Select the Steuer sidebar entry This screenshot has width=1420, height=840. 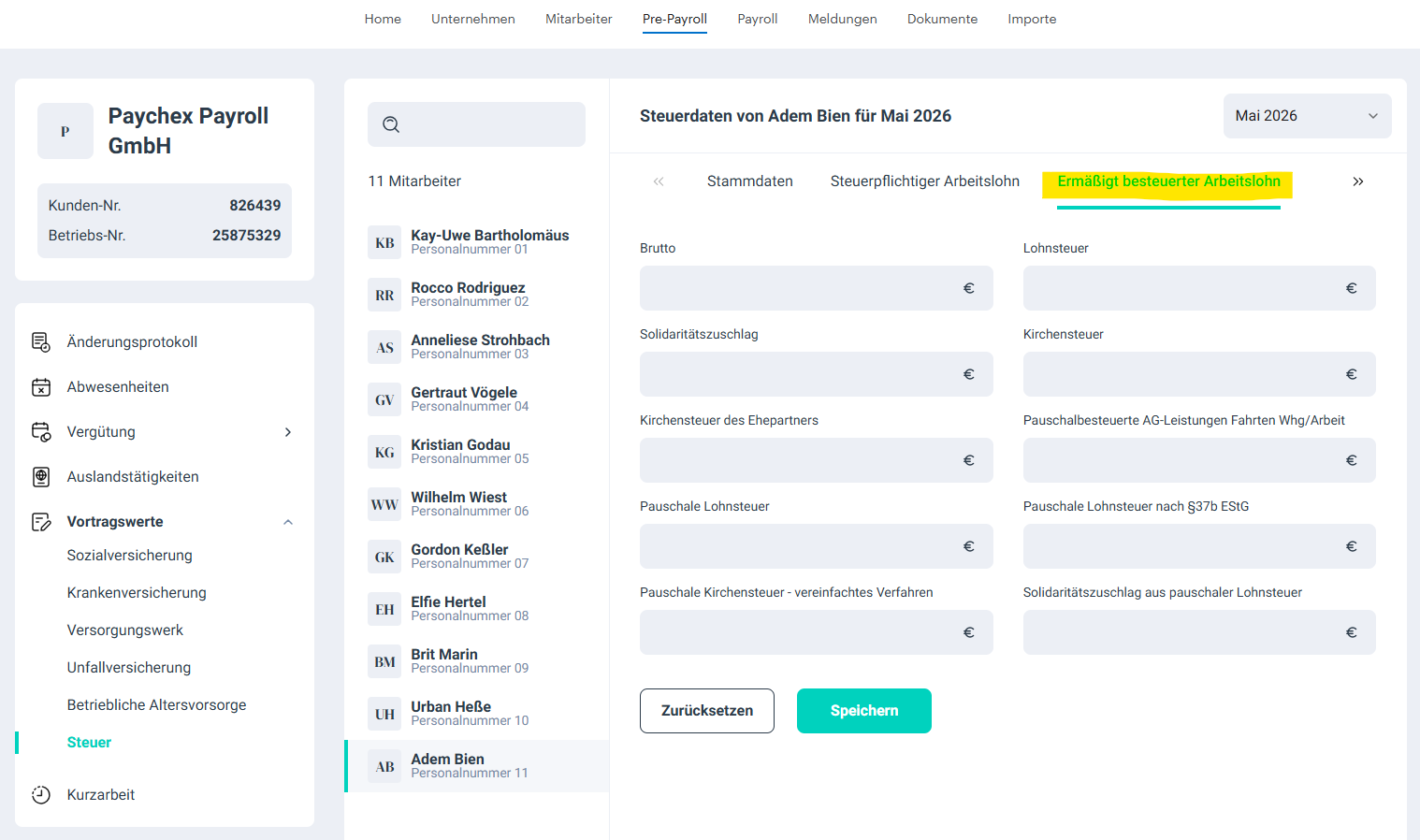(x=89, y=743)
